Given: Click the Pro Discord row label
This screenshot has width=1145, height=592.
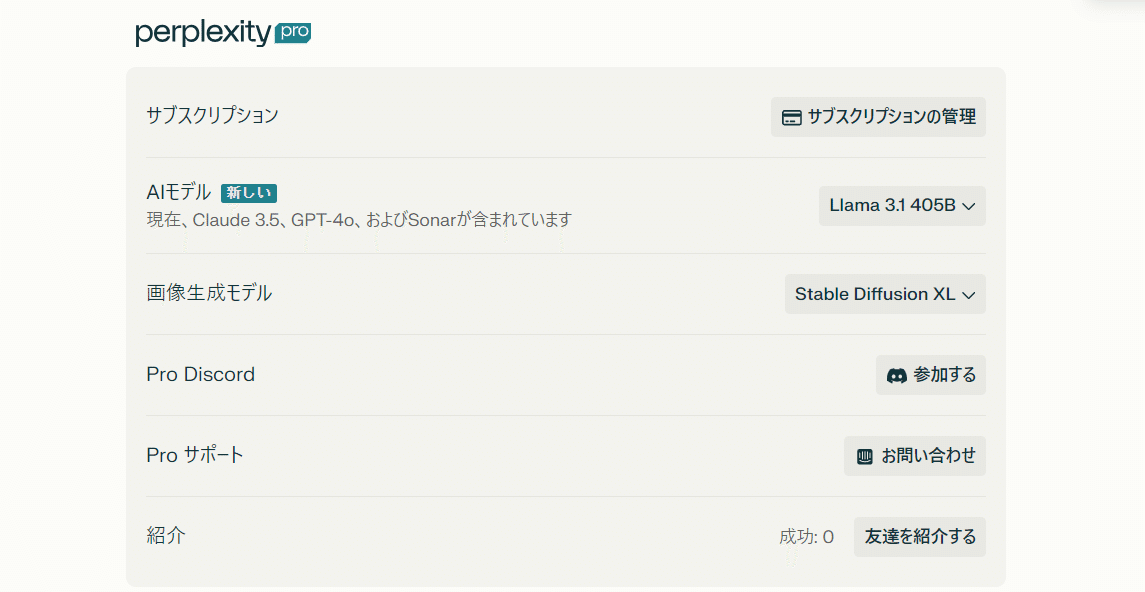Looking at the screenshot, I should pos(200,374).
